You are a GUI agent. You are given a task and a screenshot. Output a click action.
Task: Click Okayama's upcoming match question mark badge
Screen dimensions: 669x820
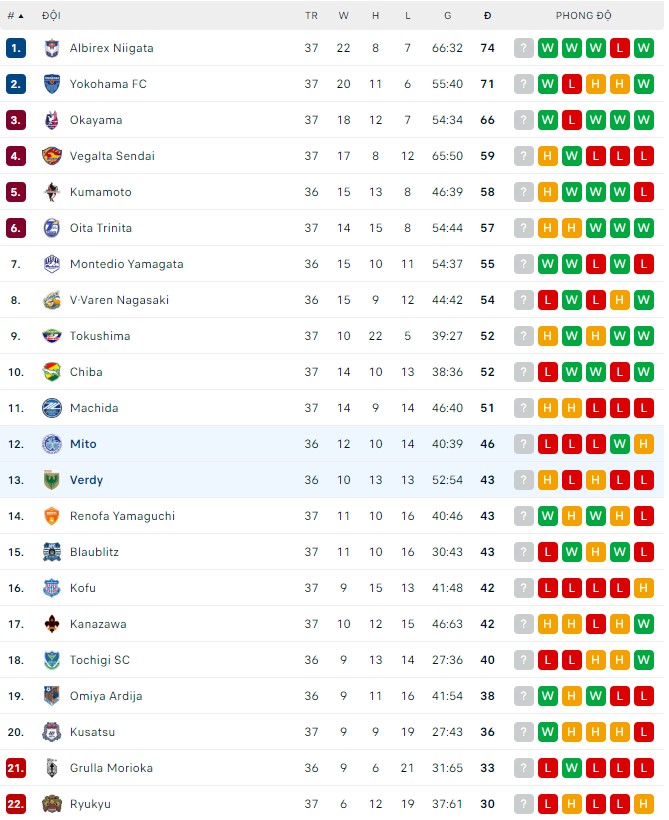[x=523, y=120]
